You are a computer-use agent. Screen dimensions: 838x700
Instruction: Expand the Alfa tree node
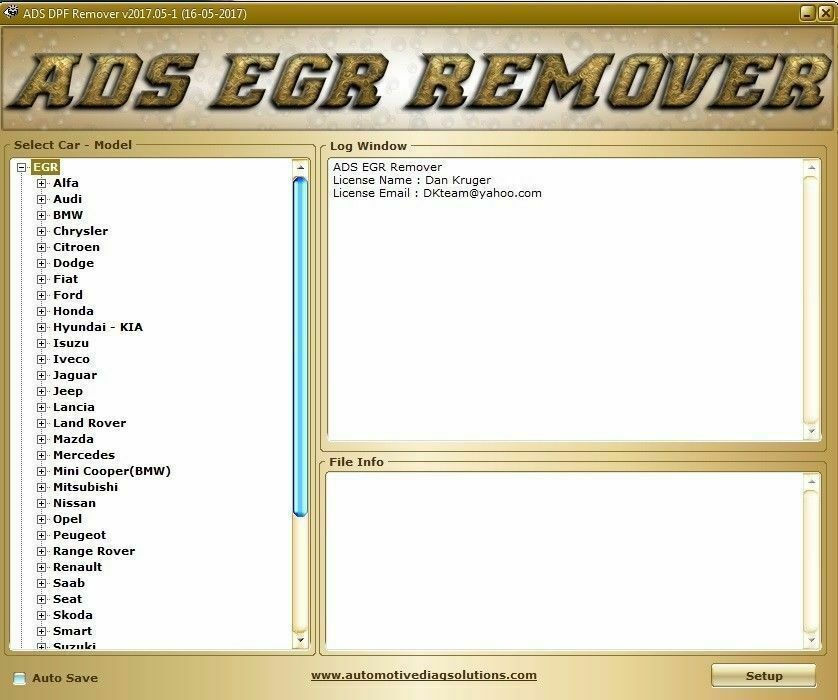pos(42,183)
